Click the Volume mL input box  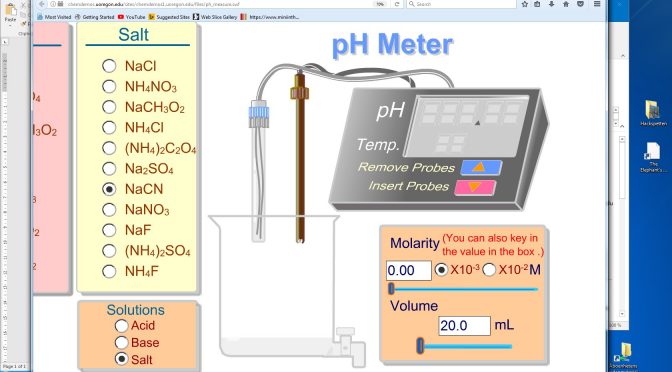464,326
